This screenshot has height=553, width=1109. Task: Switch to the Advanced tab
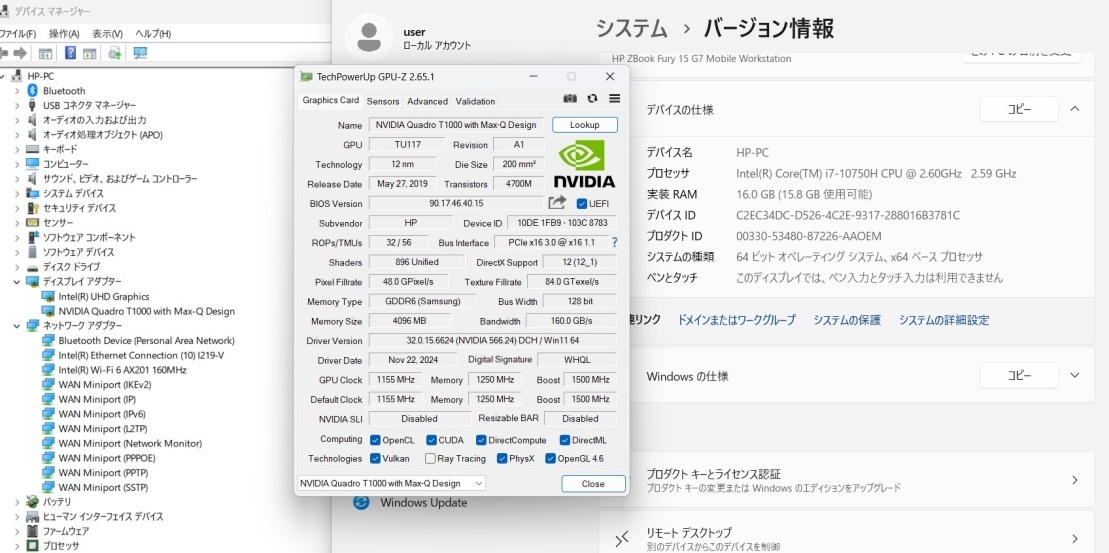tap(427, 101)
